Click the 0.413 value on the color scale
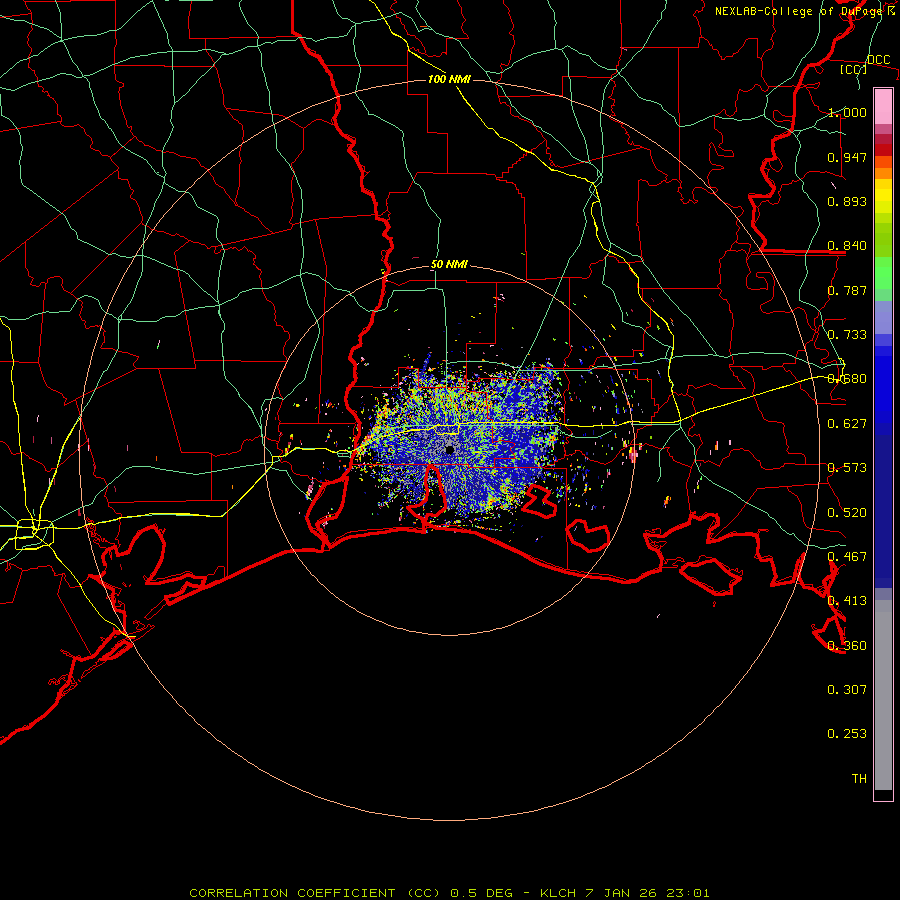This screenshot has height=900, width=900. [847, 601]
